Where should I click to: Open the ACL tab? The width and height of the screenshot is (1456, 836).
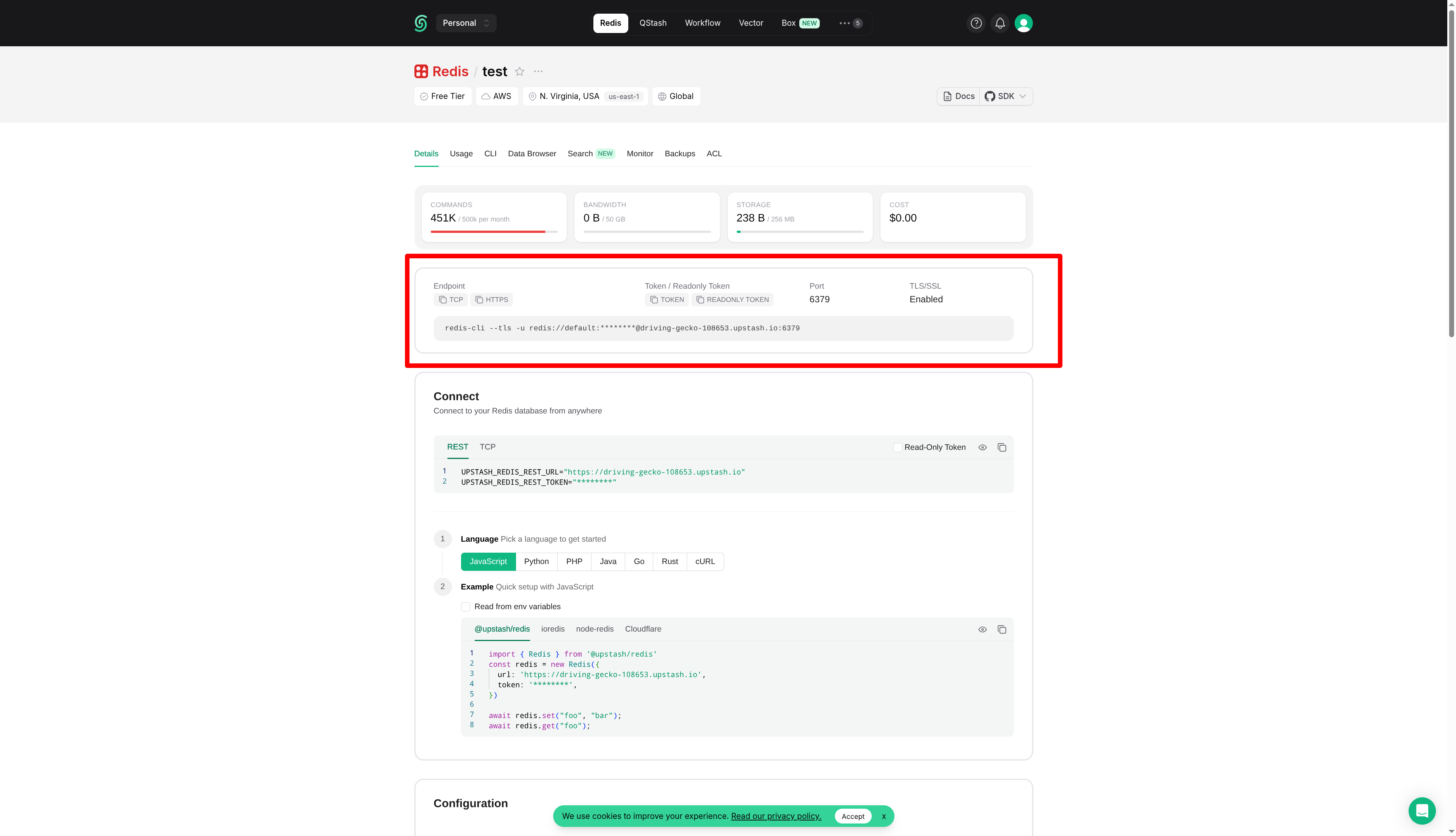tap(714, 153)
